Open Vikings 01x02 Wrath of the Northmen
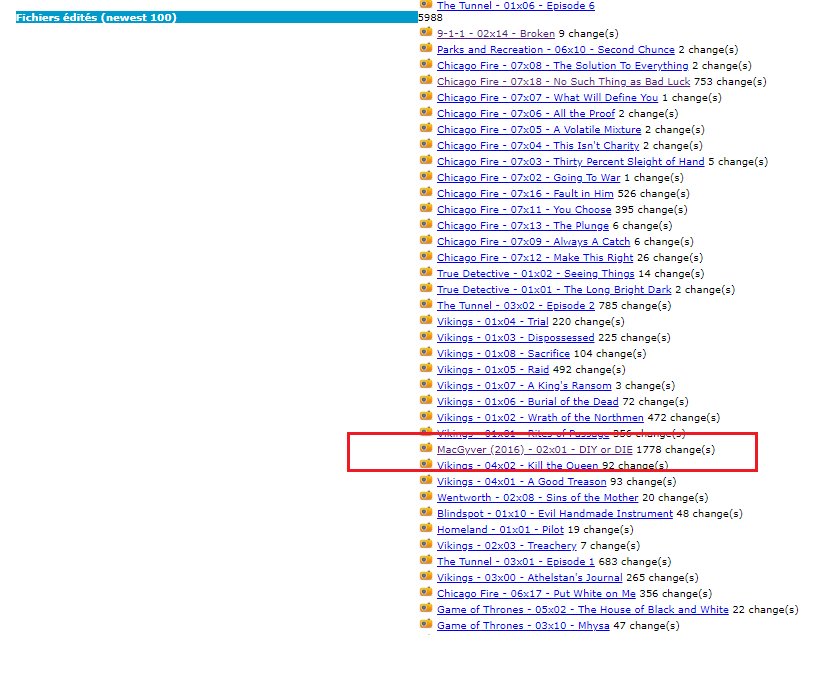Image resolution: width=815 pixels, height=690 pixels. coord(540,418)
